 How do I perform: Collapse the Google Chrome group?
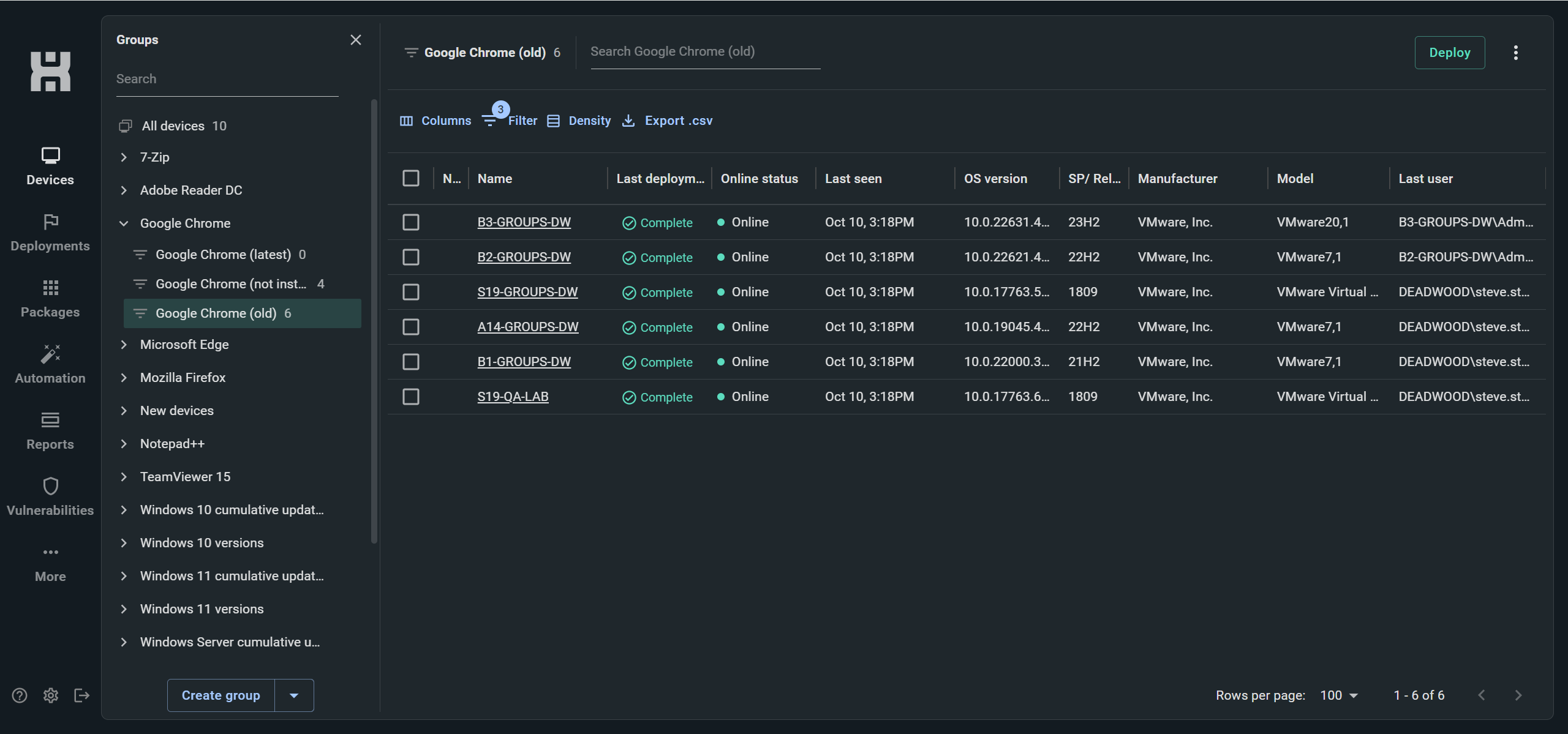pos(124,223)
